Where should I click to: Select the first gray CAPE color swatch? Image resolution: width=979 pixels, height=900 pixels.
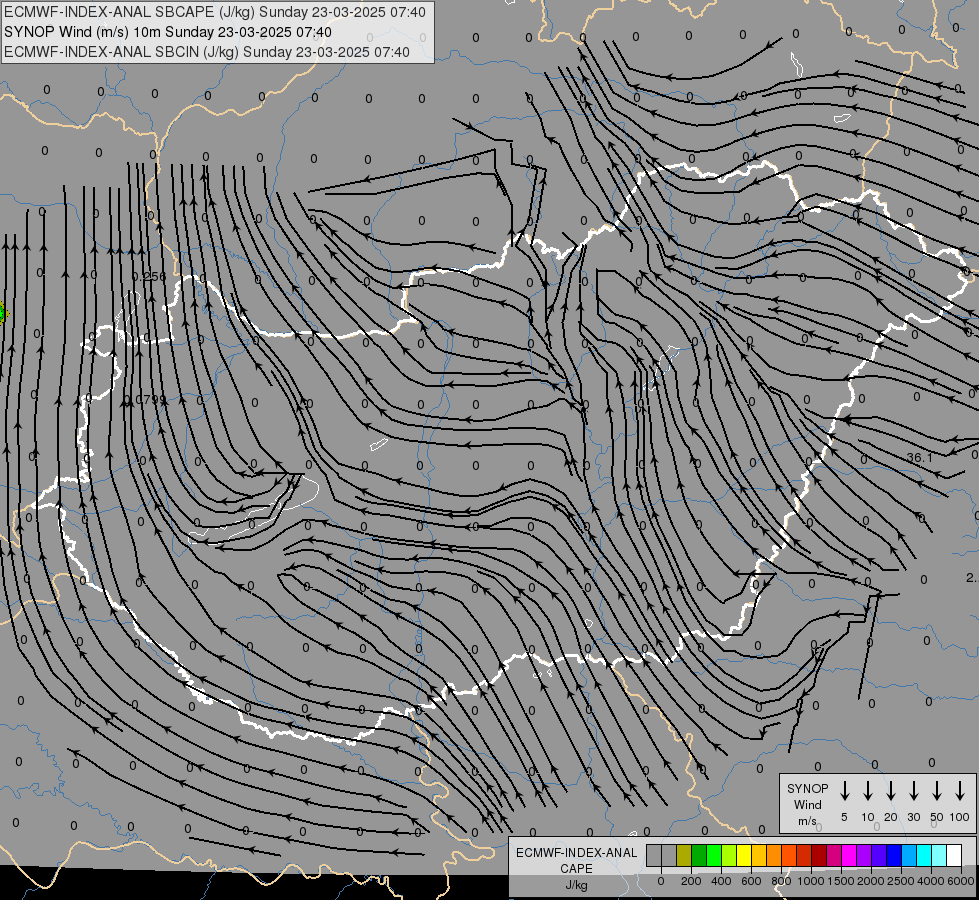pos(654,855)
